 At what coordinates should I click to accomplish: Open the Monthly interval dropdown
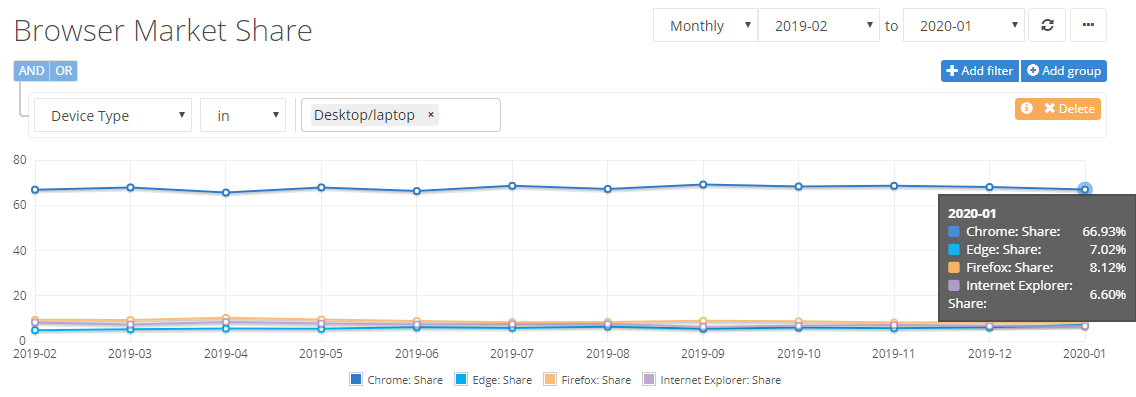point(705,25)
